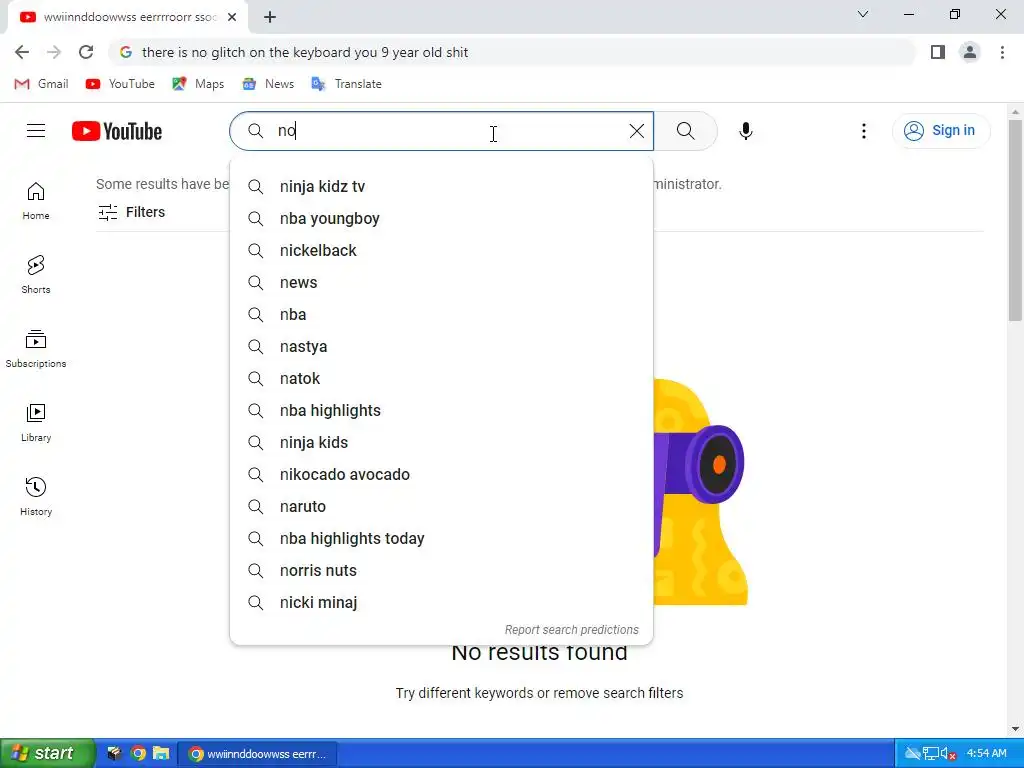
Task: Close the YouTube browser tab
Action: 232,17
